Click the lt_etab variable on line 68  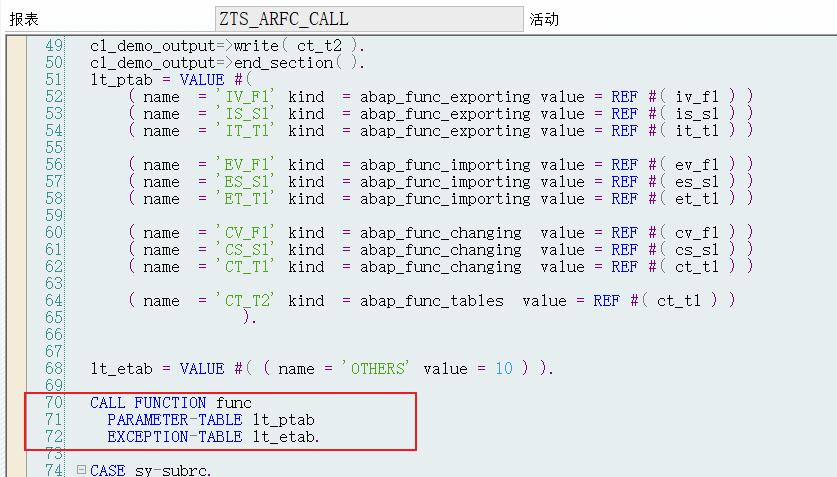(x=121, y=368)
